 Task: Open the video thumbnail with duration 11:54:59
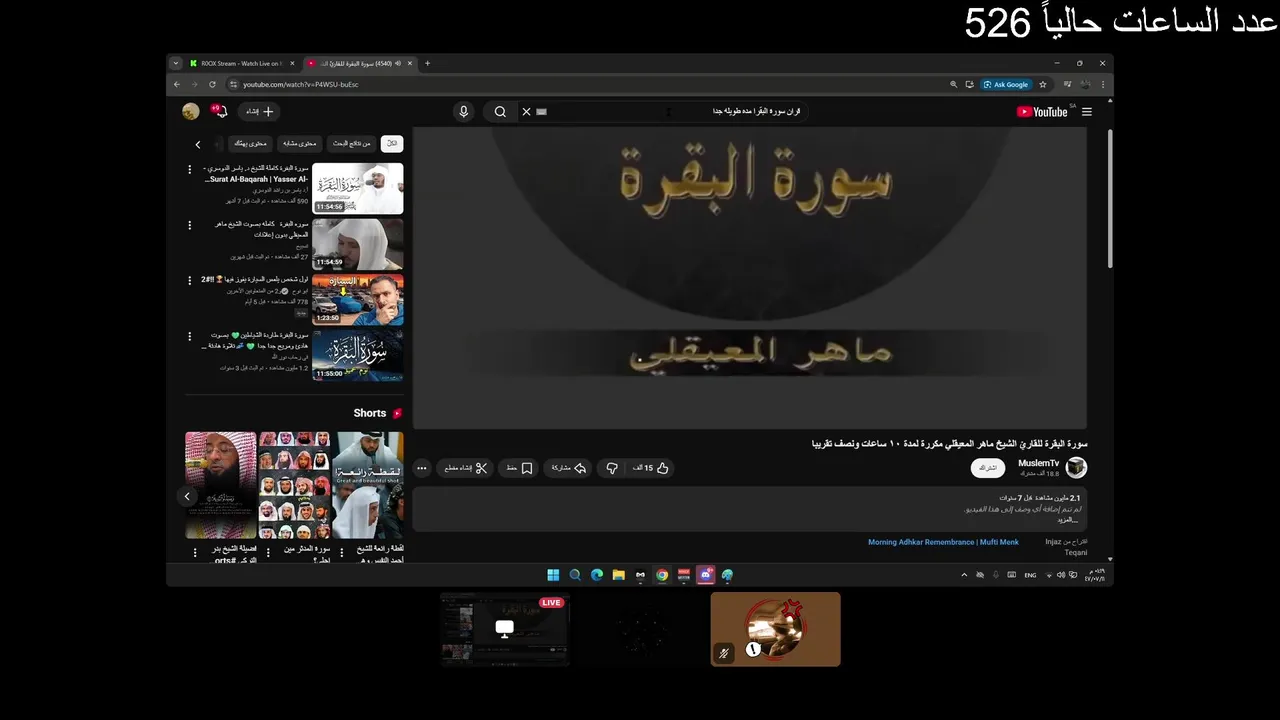point(357,244)
